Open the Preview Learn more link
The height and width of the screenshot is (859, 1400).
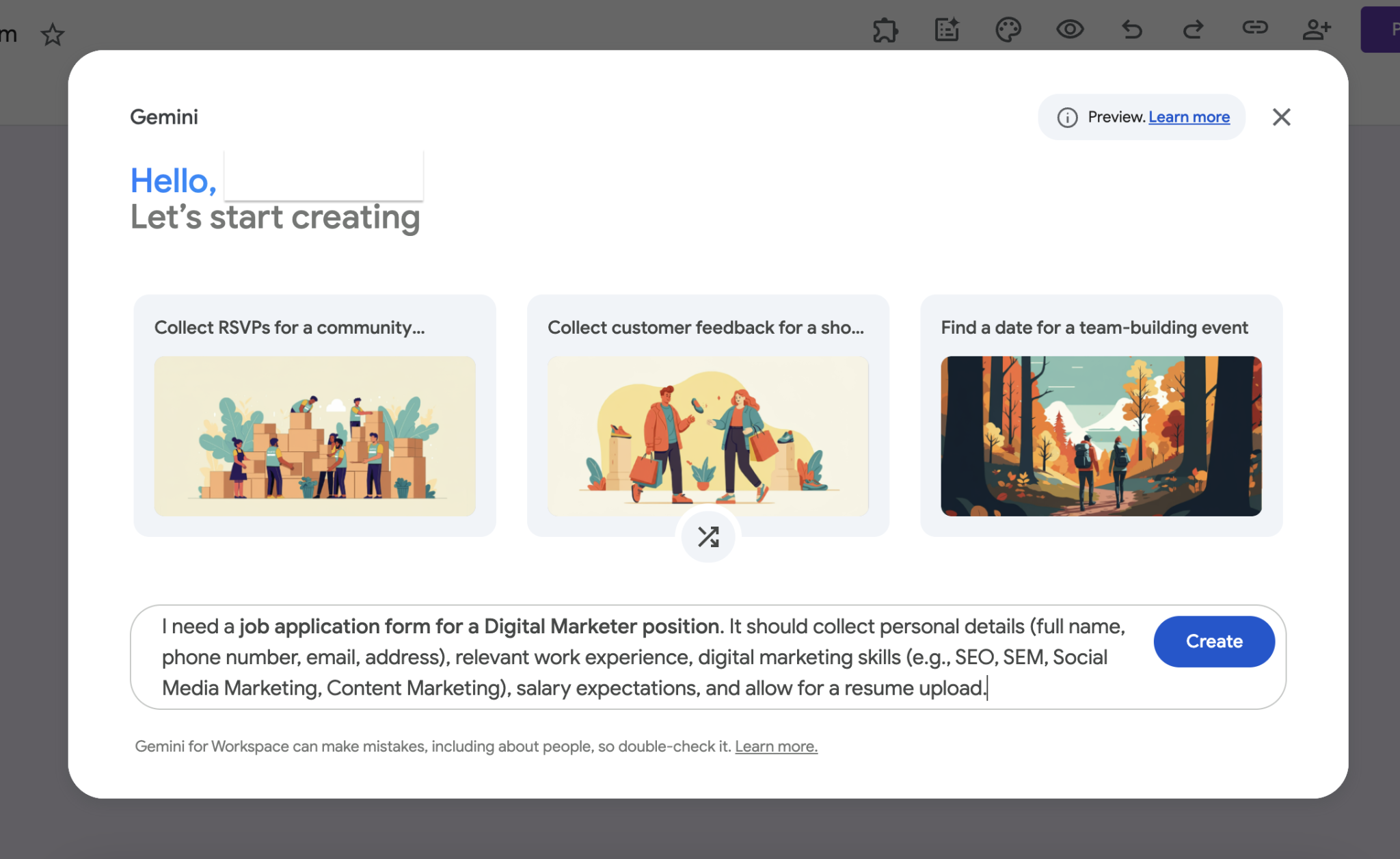click(1189, 117)
